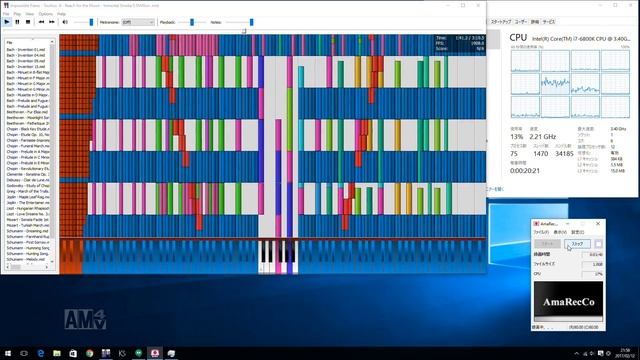Open the Store from the taskbar

click(73, 353)
